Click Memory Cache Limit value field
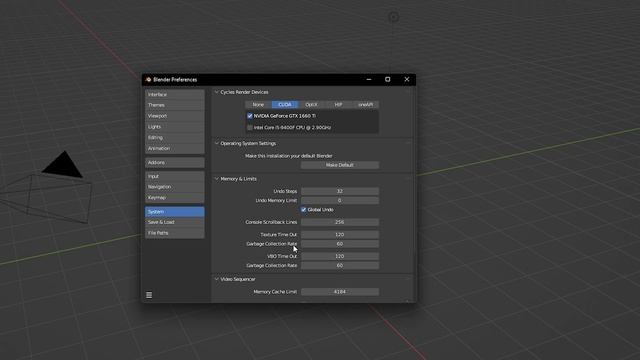This screenshot has width=640, height=360. (340, 292)
